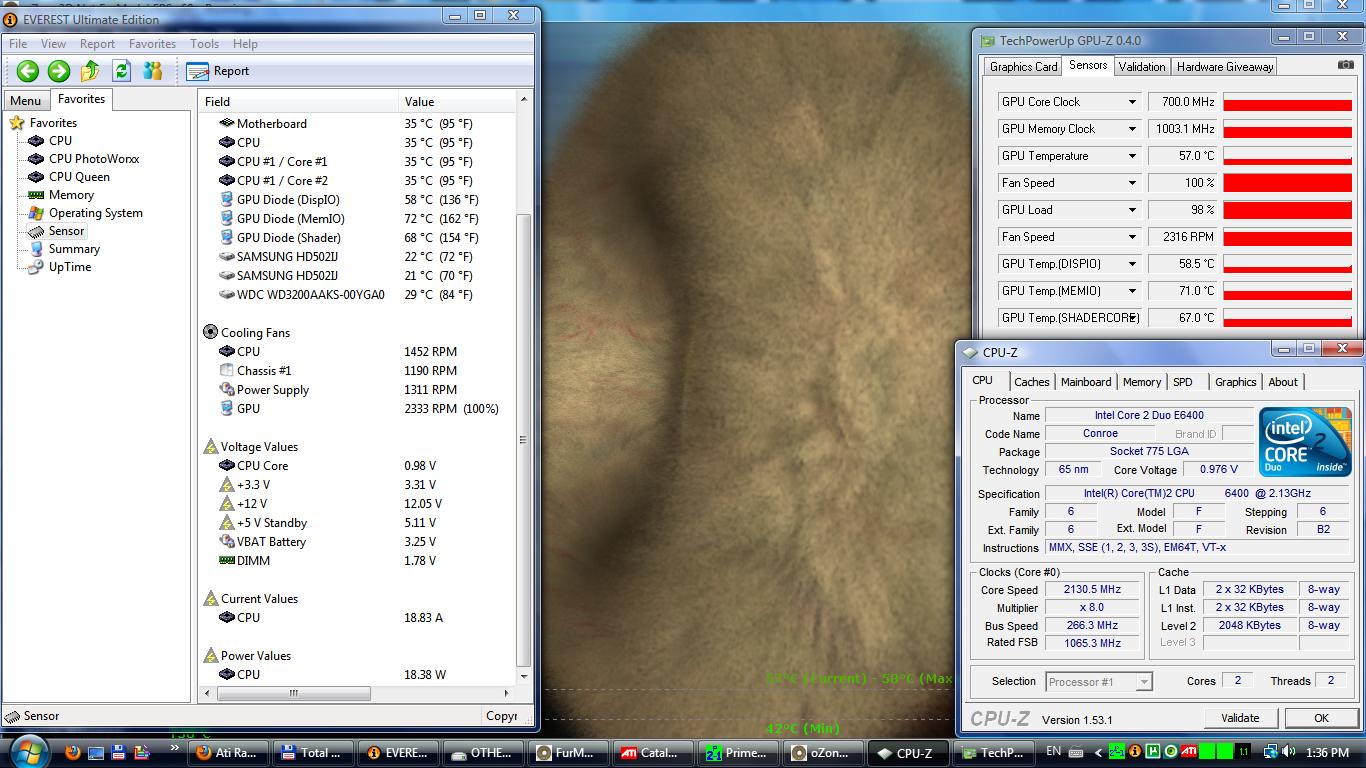Screen dimensions: 1366x768
Task: Open the Favorites menu in EVEREST
Action: pos(152,44)
